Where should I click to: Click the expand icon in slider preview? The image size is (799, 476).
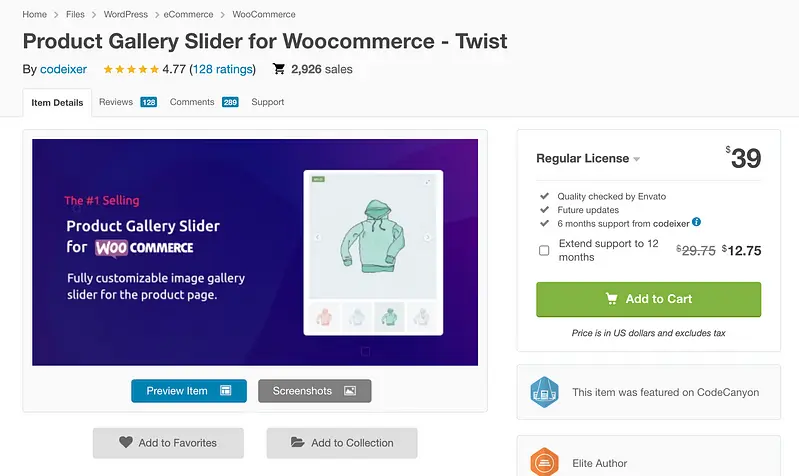(428, 181)
